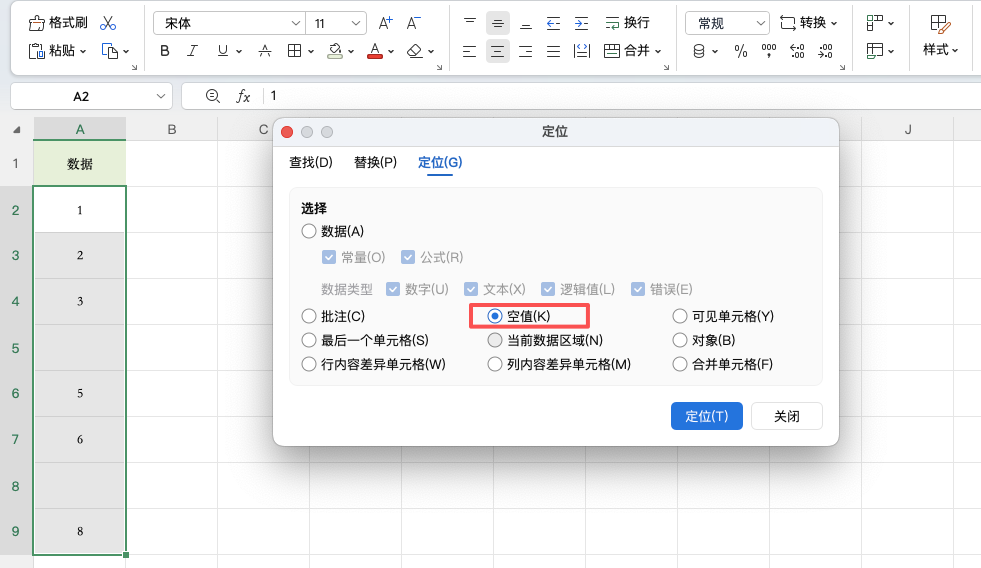
Task: Increase decimal places icon
Action: click(x=797, y=51)
